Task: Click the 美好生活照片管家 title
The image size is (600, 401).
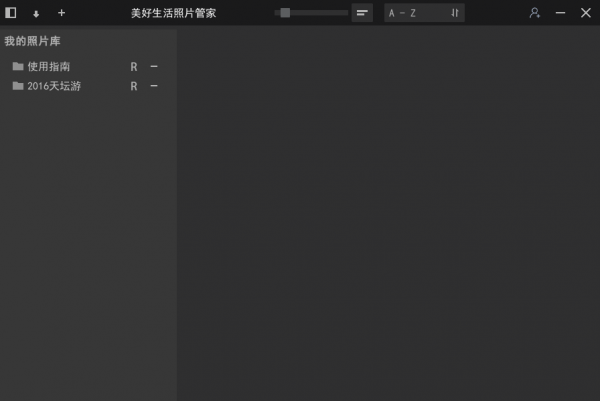Action: 174,13
